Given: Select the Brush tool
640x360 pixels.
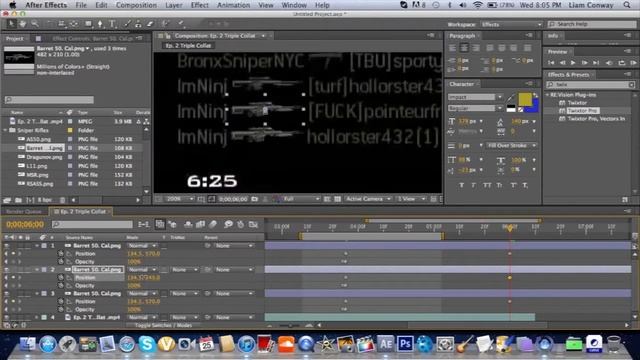Looking at the screenshot, I should (128, 24).
